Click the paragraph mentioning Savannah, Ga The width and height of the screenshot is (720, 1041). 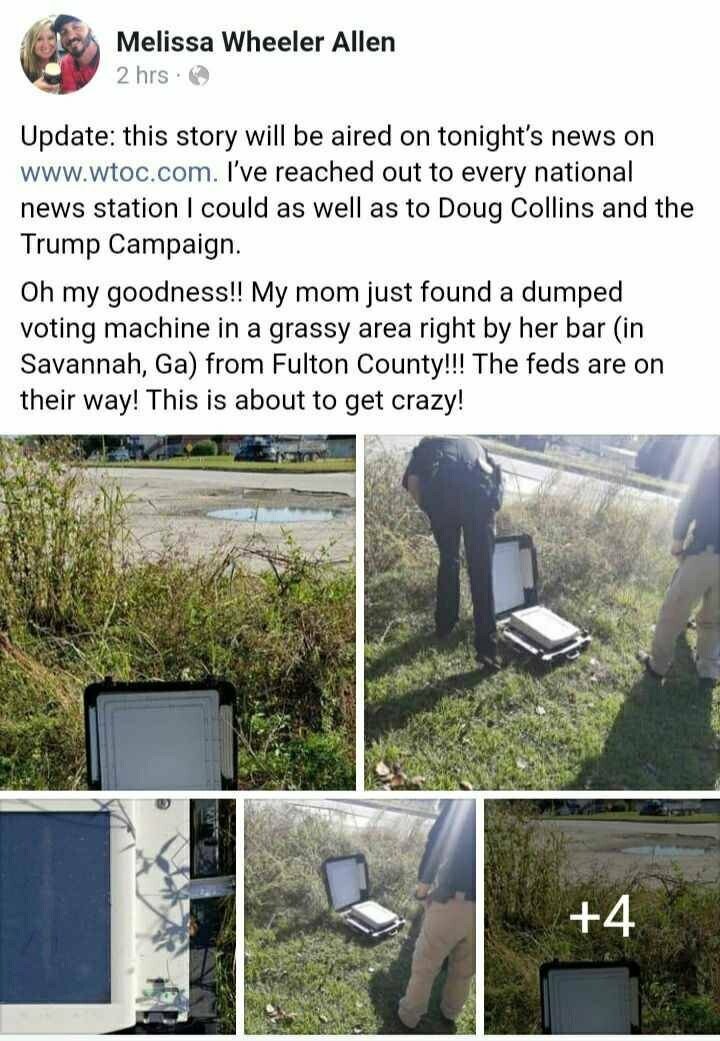(342, 347)
